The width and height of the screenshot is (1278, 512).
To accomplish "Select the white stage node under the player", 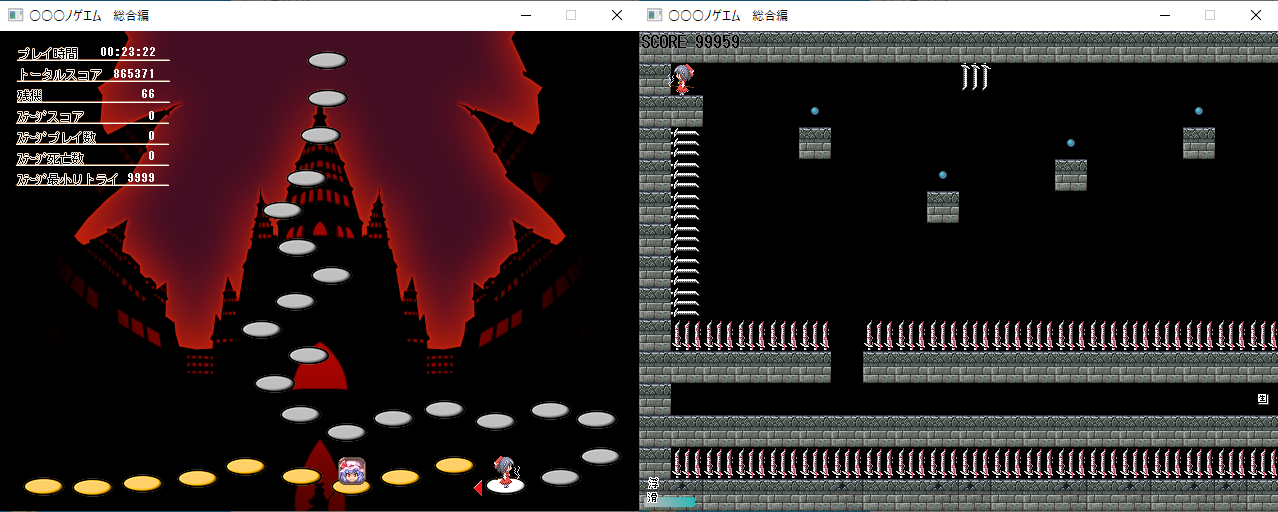I will click(506, 486).
